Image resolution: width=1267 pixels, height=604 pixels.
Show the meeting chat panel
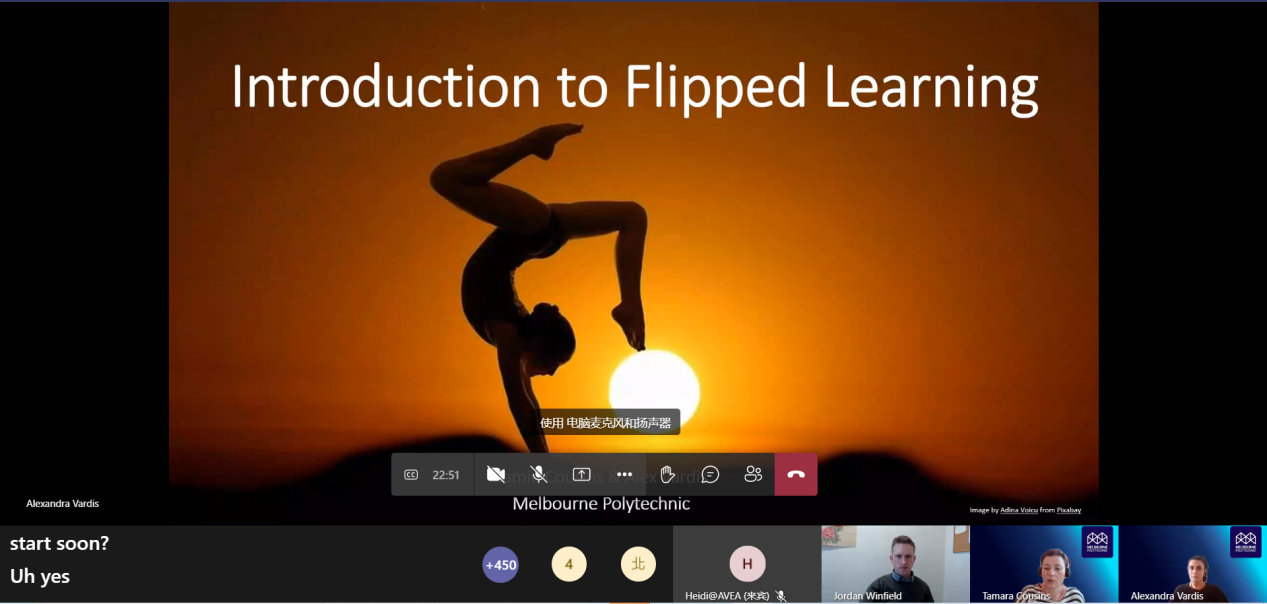(x=710, y=475)
